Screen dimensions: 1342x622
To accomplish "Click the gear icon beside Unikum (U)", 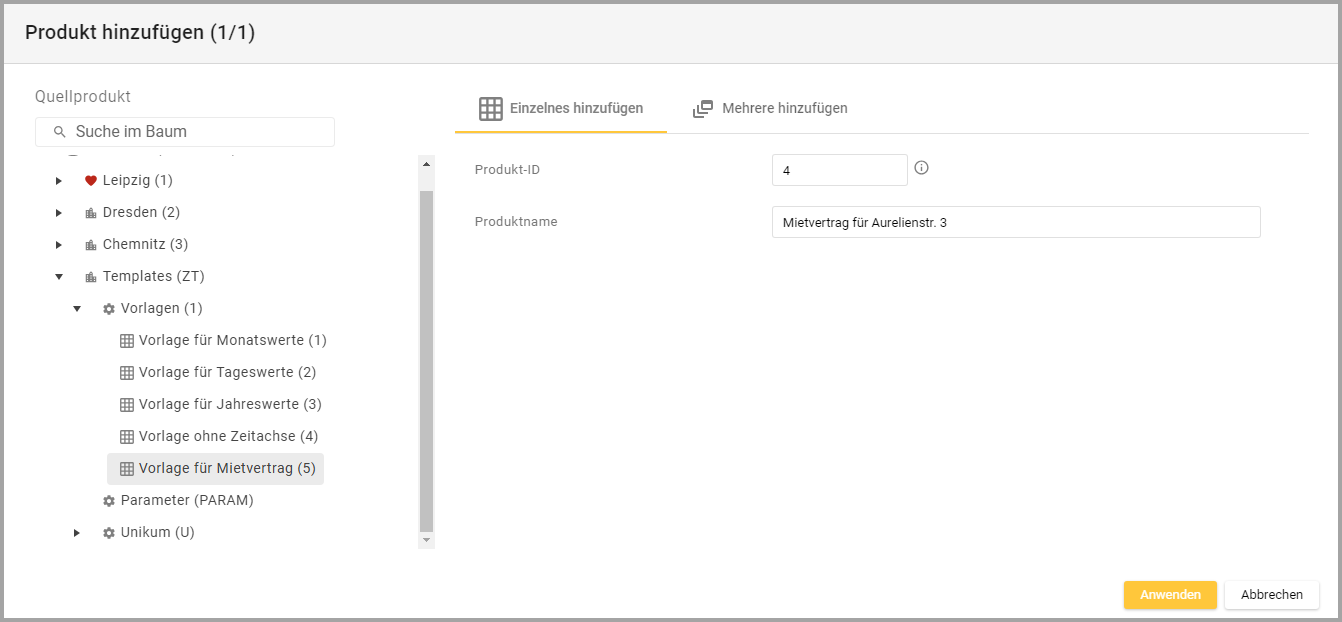I will pyautogui.click(x=109, y=533).
